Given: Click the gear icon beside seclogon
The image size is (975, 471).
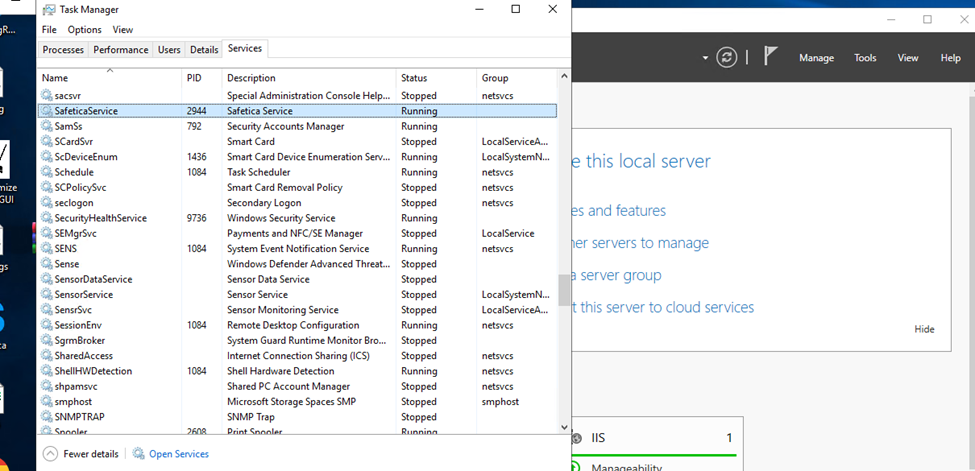Looking at the screenshot, I should click(47, 203).
